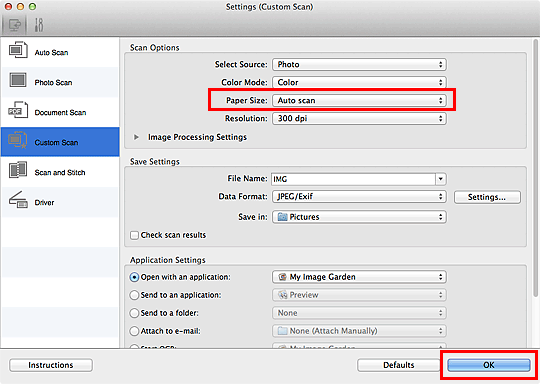Open the Resolution dropdown
This screenshot has height=384, width=540.
pyautogui.click(x=359, y=118)
